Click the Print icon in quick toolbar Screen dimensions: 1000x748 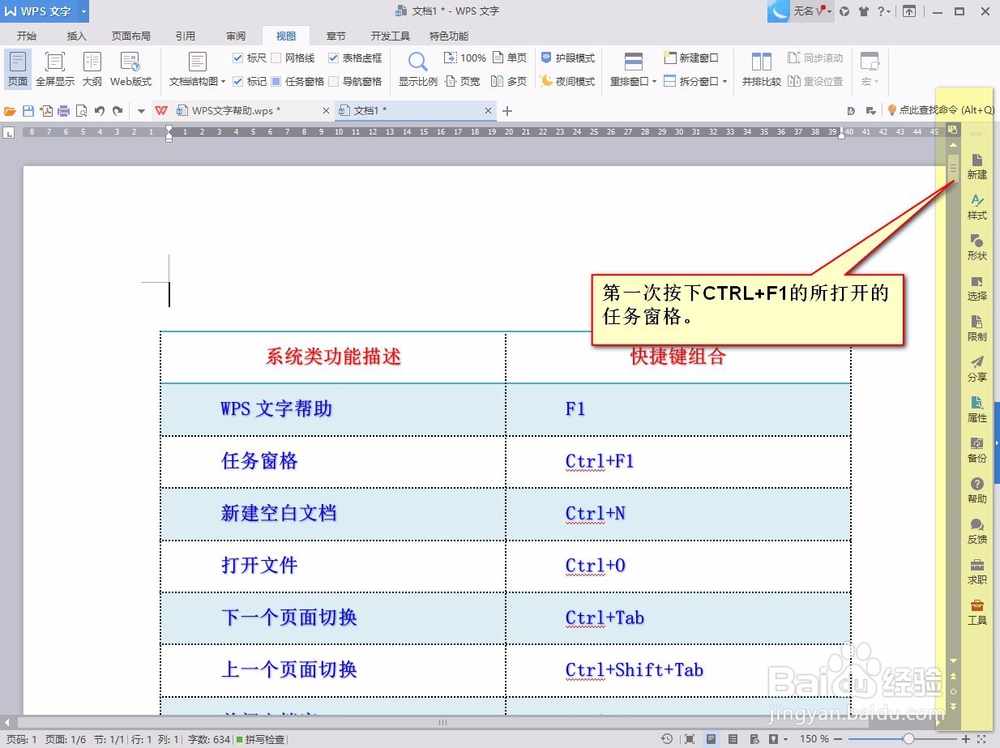(x=64, y=111)
